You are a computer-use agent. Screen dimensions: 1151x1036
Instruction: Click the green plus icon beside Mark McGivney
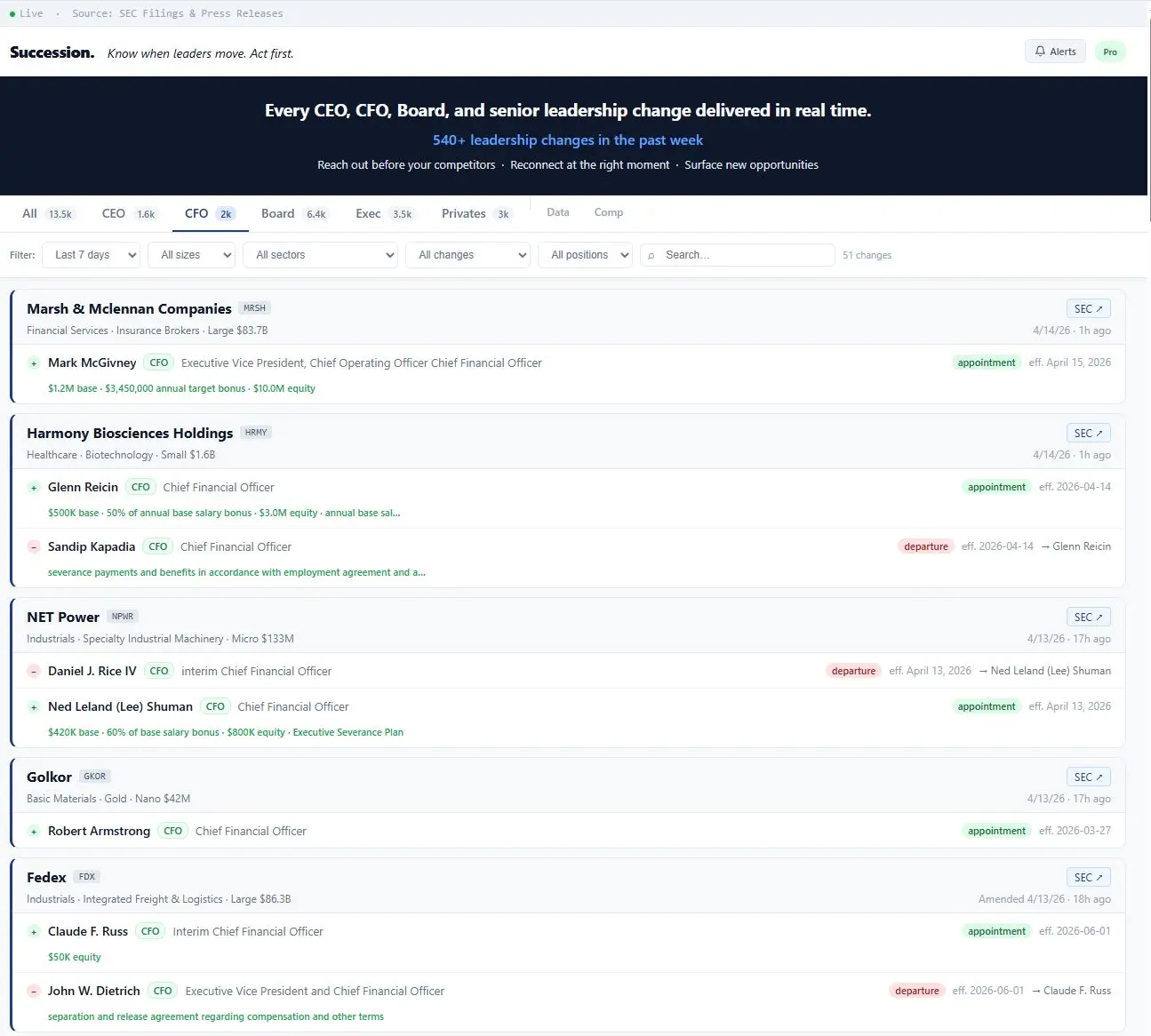[x=34, y=363]
